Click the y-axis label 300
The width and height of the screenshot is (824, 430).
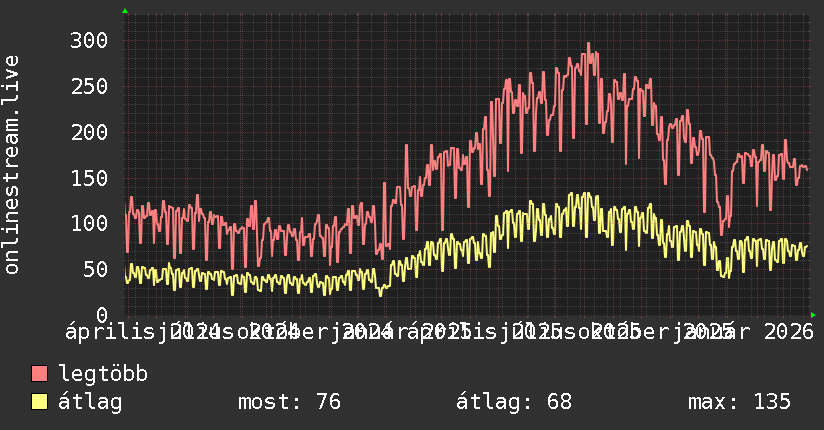(89, 40)
